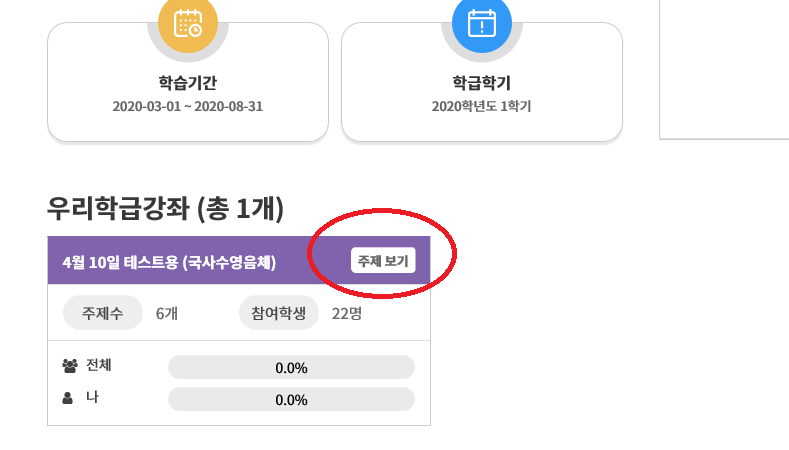Click the blue calendar alert 학급학기 icon
This screenshot has width=789, height=450.
[x=482, y=23]
